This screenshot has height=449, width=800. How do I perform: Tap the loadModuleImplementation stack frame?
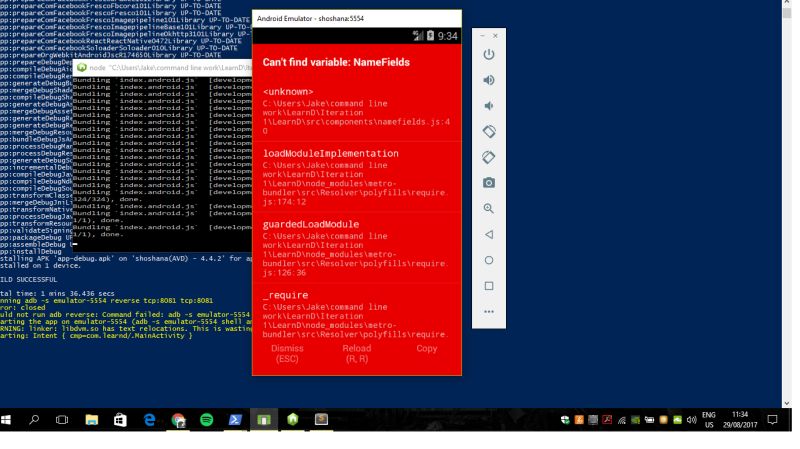pyautogui.click(x=357, y=177)
